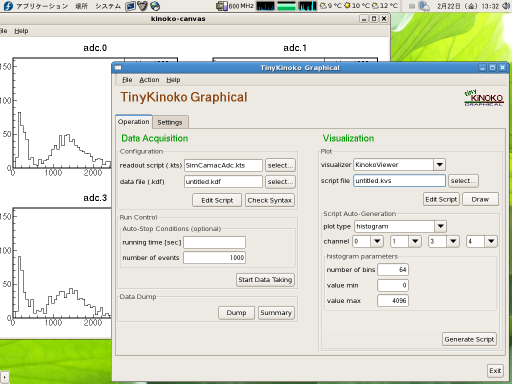
Task: Open the GNOME foot Applications icon
Action: coord(8,6)
